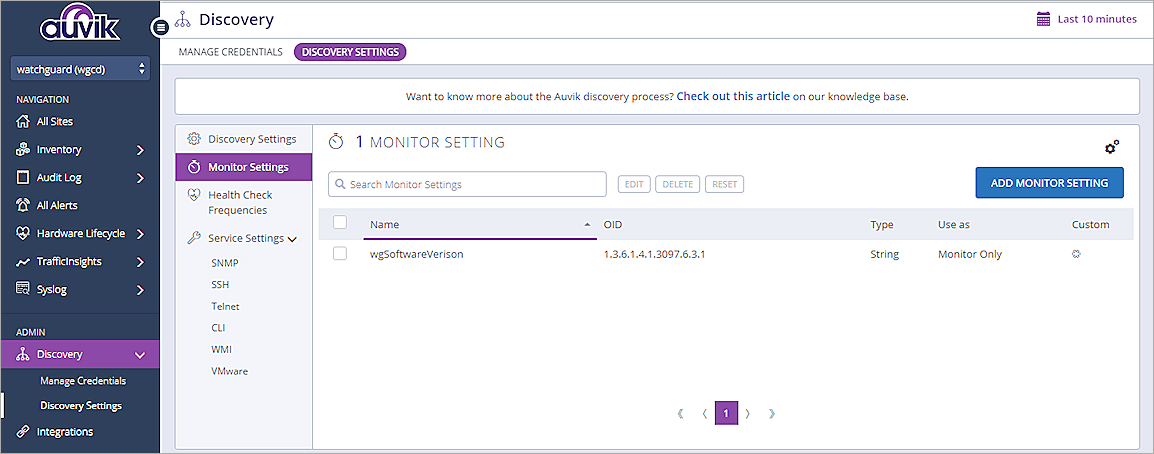Click the Discovery network icon in sidebar
Viewport: 1154px width, 454px height.
(x=22, y=355)
